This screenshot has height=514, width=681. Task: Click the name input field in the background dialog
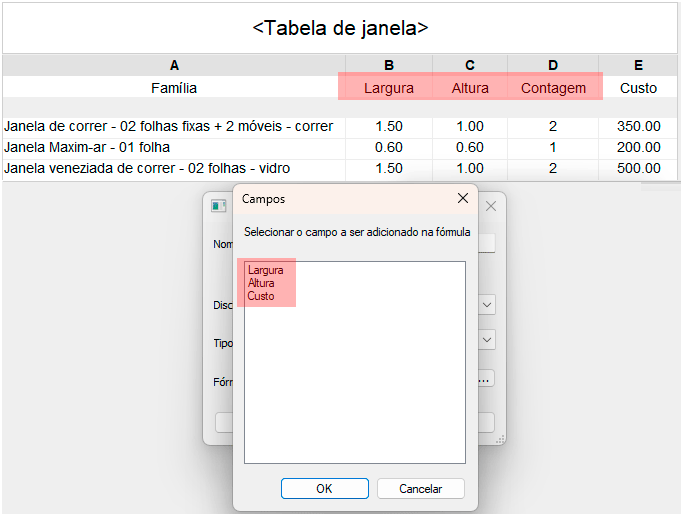click(486, 243)
